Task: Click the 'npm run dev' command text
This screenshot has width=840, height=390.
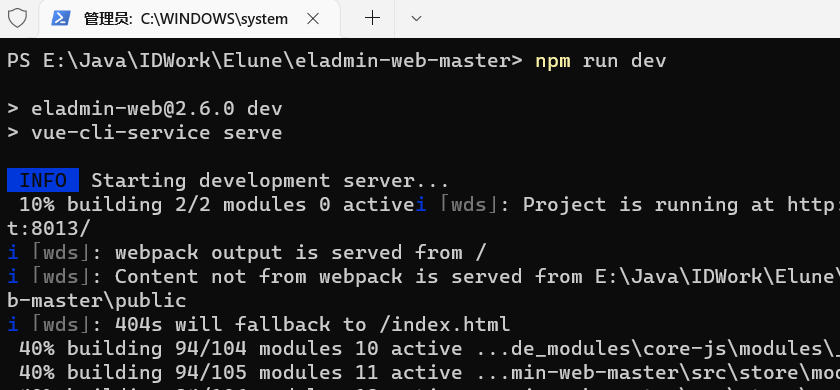Action: coord(601,61)
